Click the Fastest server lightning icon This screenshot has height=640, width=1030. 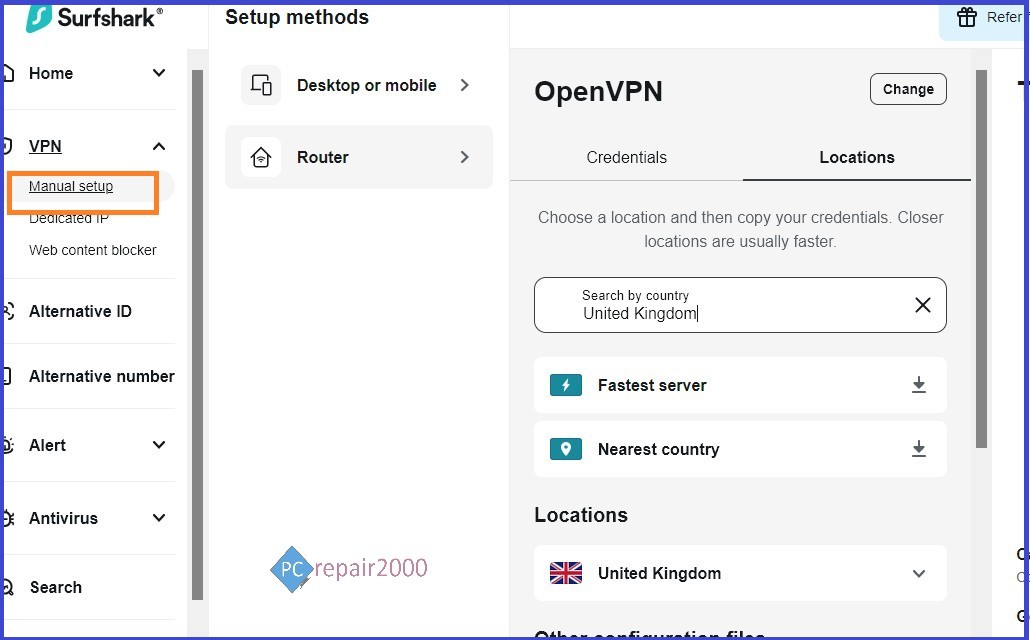(566, 385)
